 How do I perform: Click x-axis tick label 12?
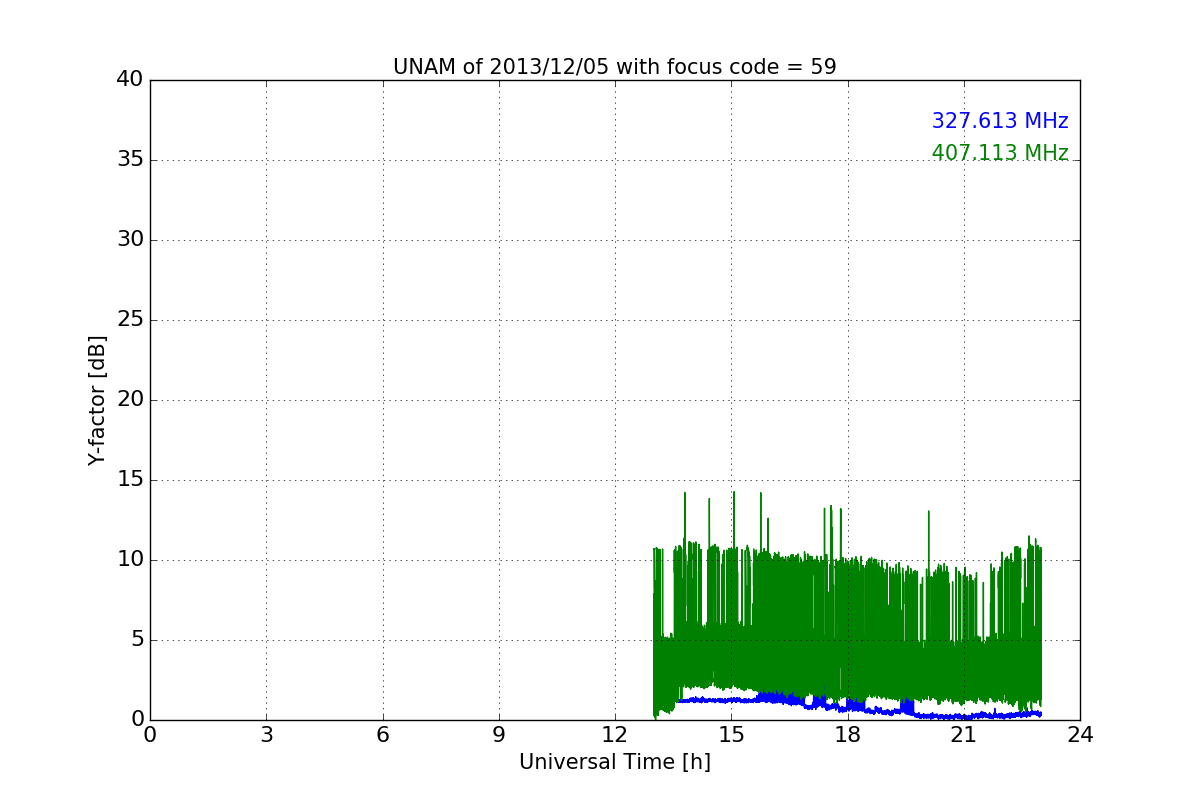point(615,735)
